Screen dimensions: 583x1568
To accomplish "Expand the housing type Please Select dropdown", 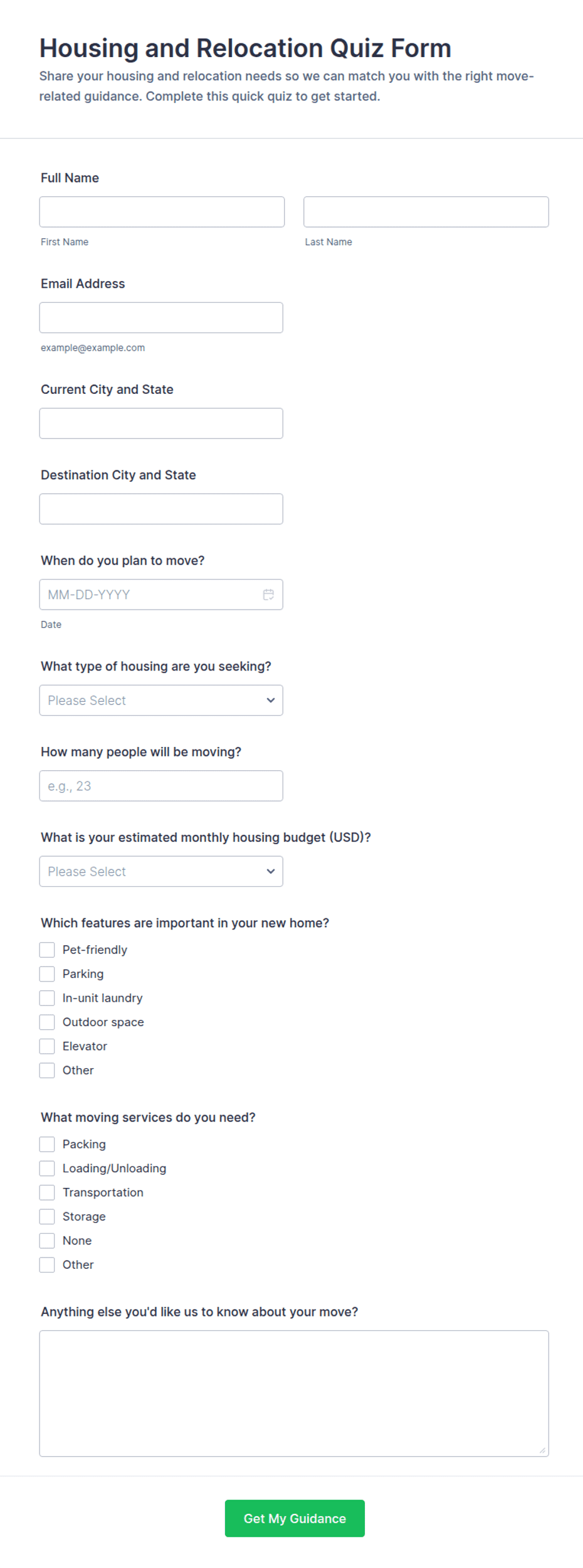I will 161,700.
